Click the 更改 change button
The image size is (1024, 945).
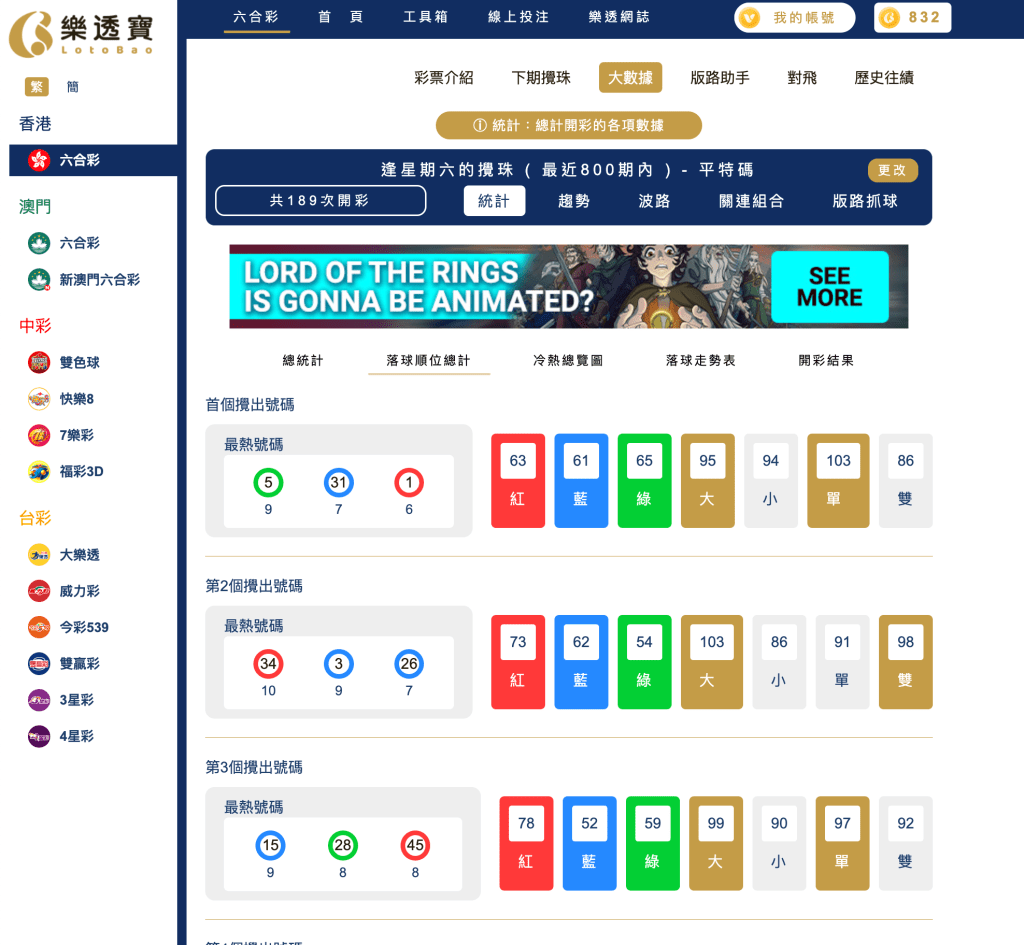(x=892, y=170)
